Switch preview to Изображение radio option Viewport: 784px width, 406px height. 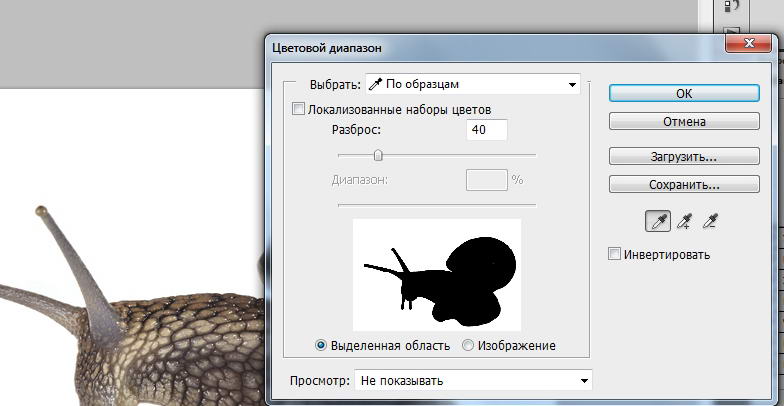point(468,346)
